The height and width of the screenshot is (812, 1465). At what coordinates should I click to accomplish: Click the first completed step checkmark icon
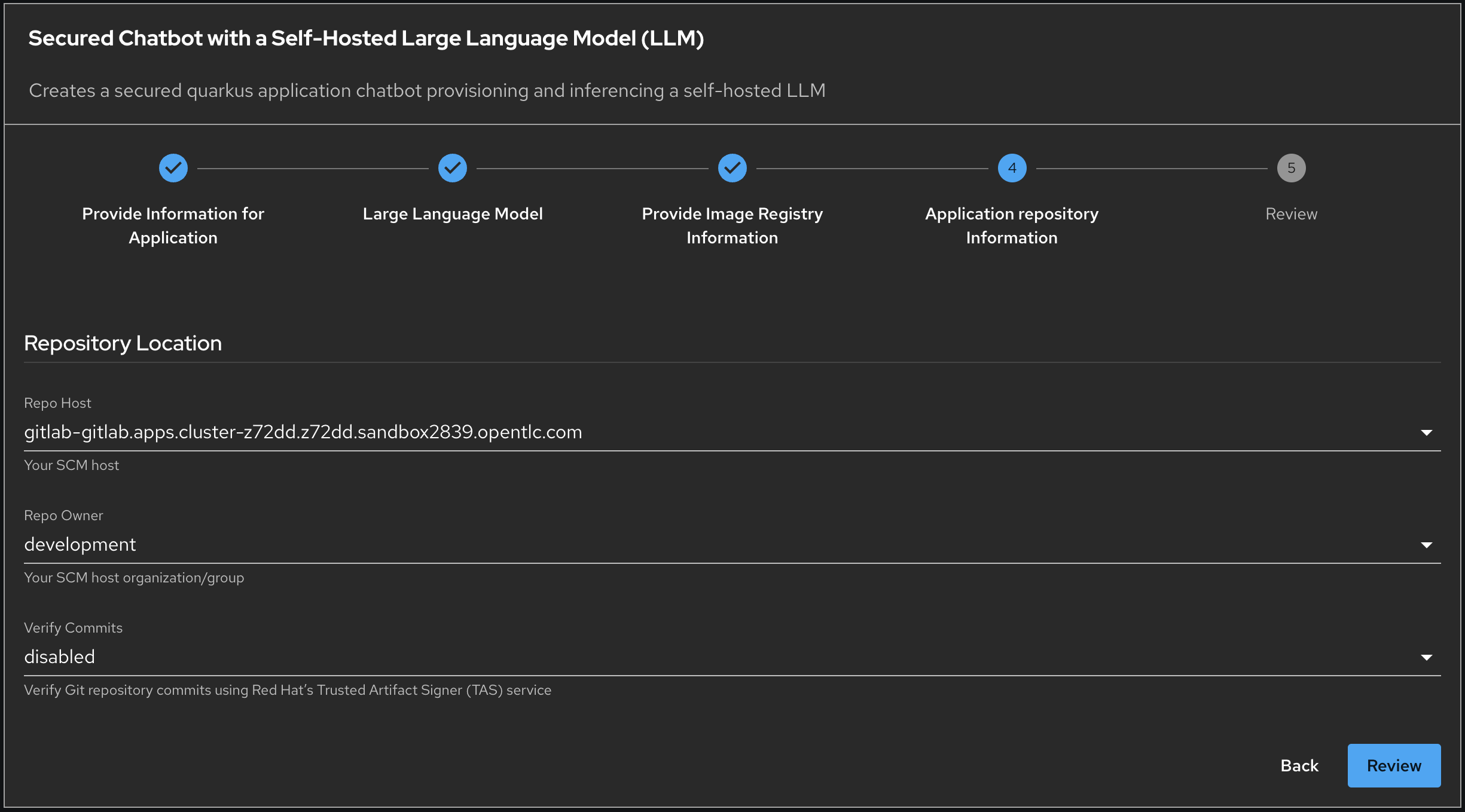[173, 168]
